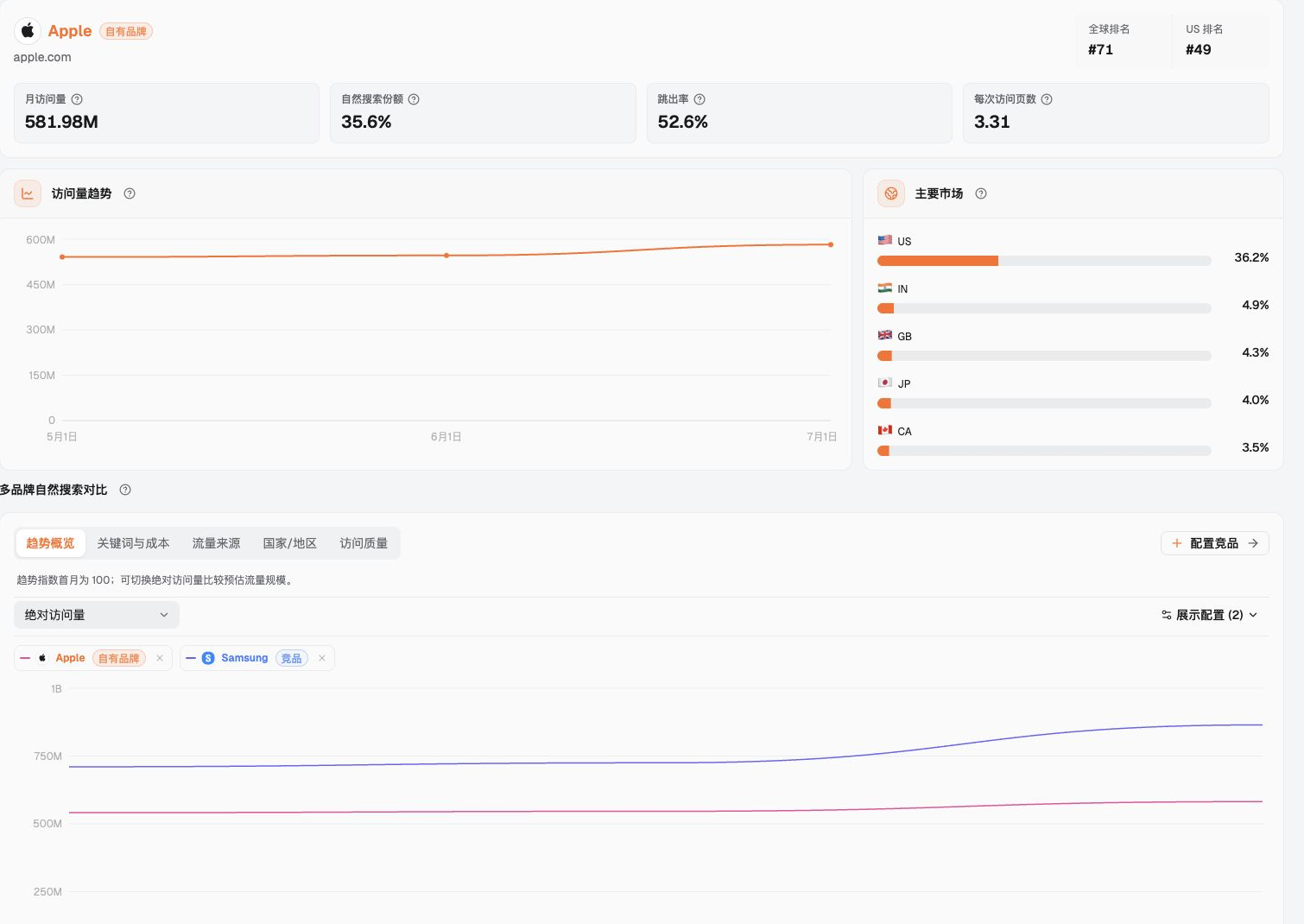Click the Apple logo icon in the header
The height and width of the screenshot is (924, 1304).
28,31
